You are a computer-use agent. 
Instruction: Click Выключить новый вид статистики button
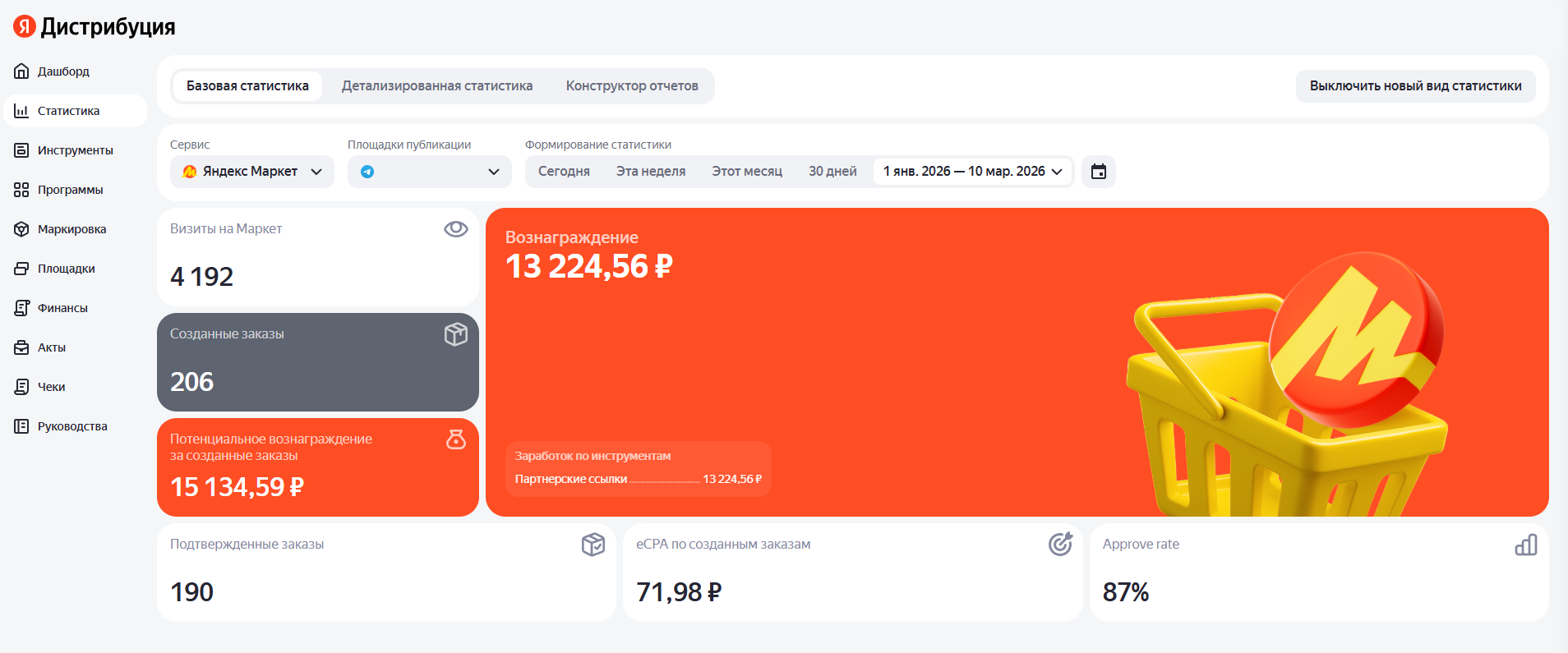coord(1416,86)
